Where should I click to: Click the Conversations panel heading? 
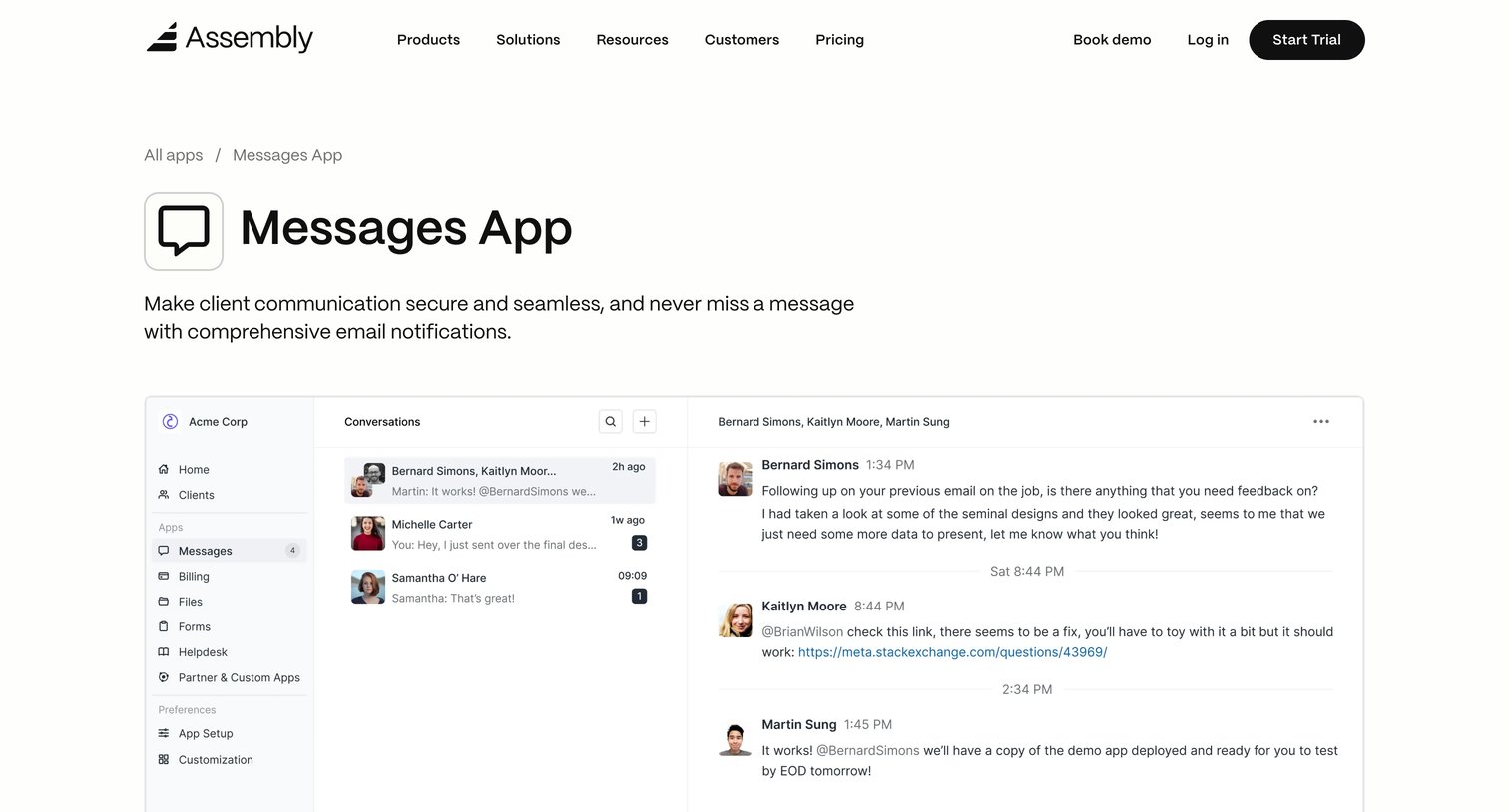coord(382,422)
